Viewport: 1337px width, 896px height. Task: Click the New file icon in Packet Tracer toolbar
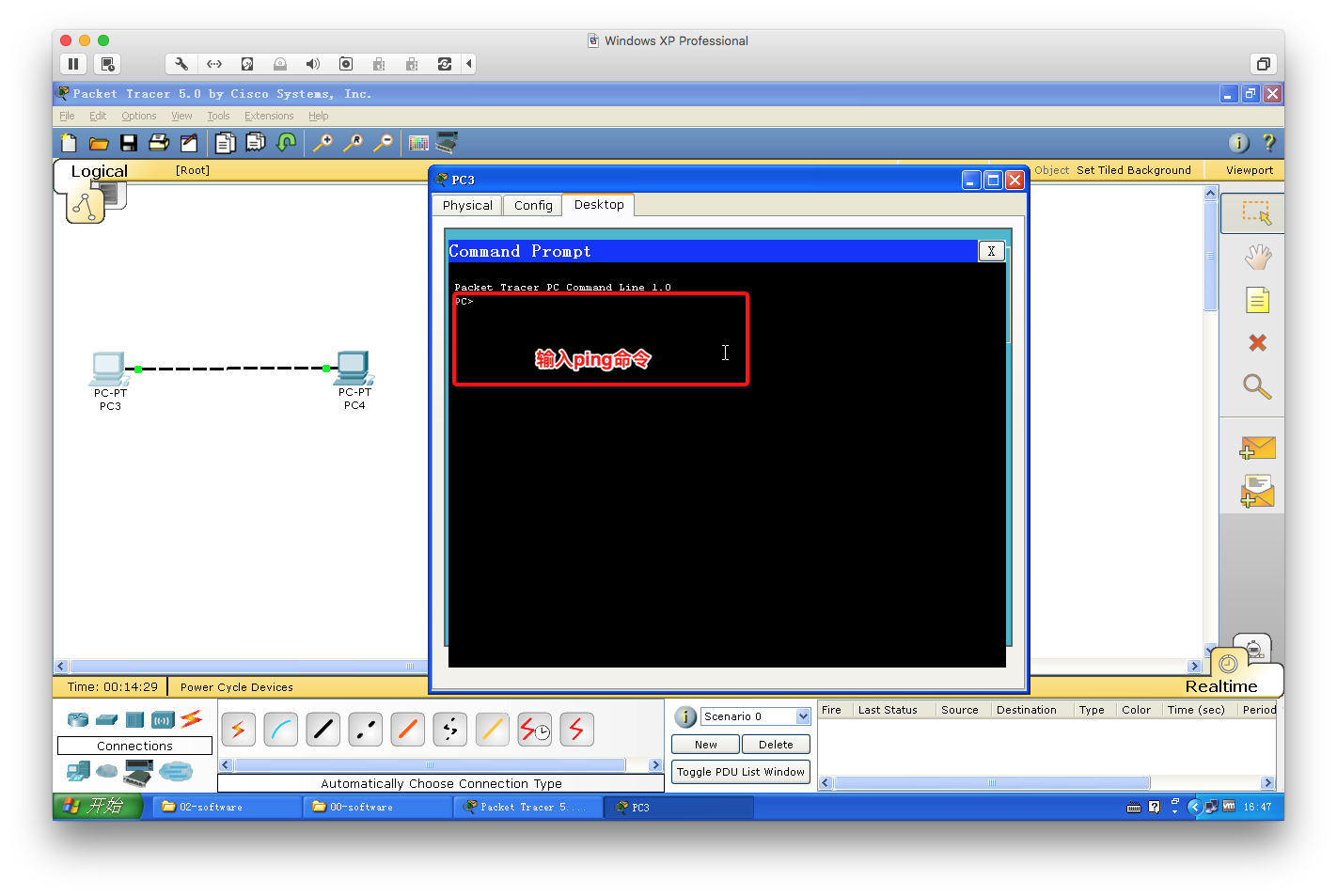[69, 143]
